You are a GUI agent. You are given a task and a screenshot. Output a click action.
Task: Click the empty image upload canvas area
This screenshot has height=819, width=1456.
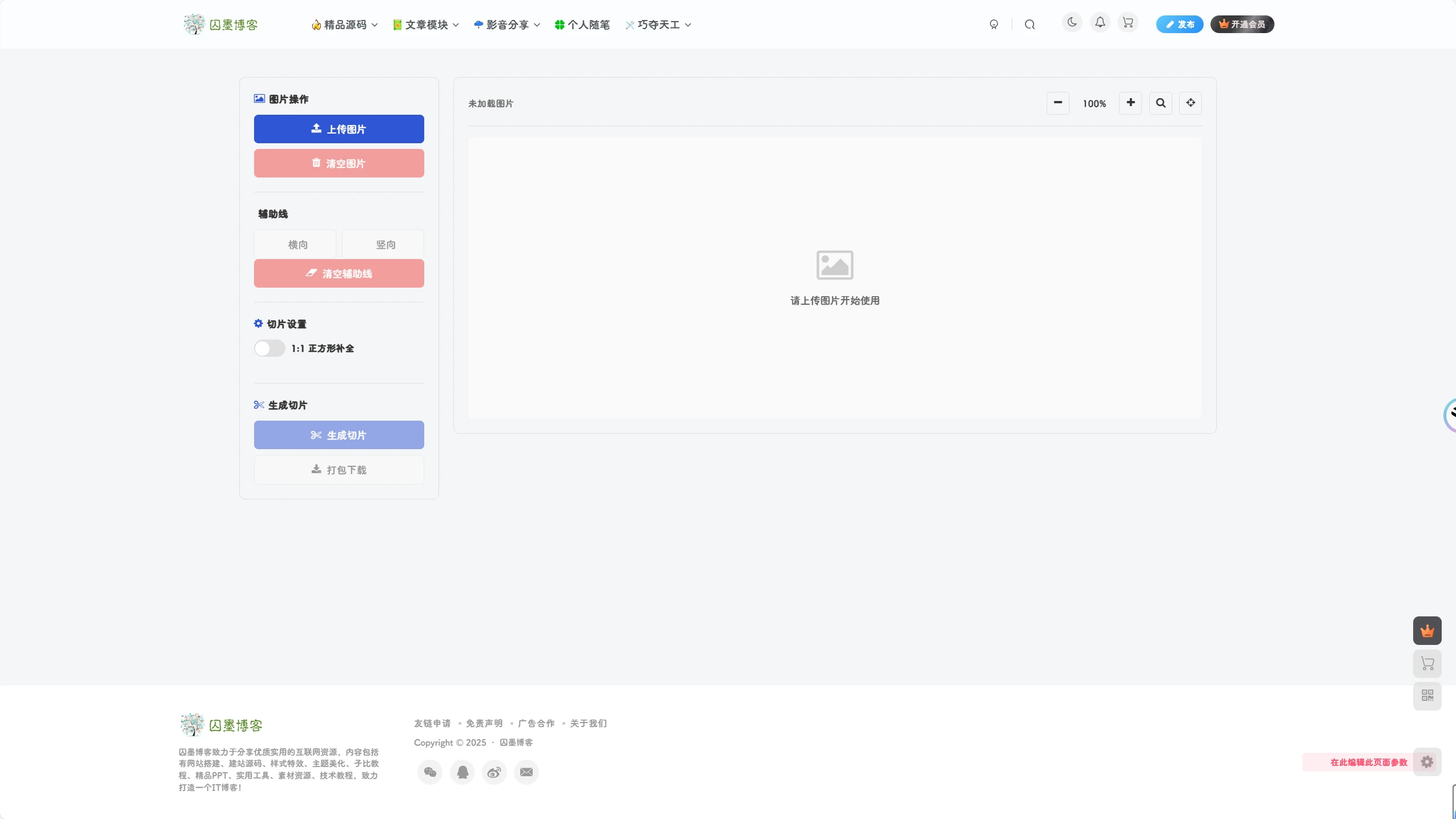[x=834, y=277]
